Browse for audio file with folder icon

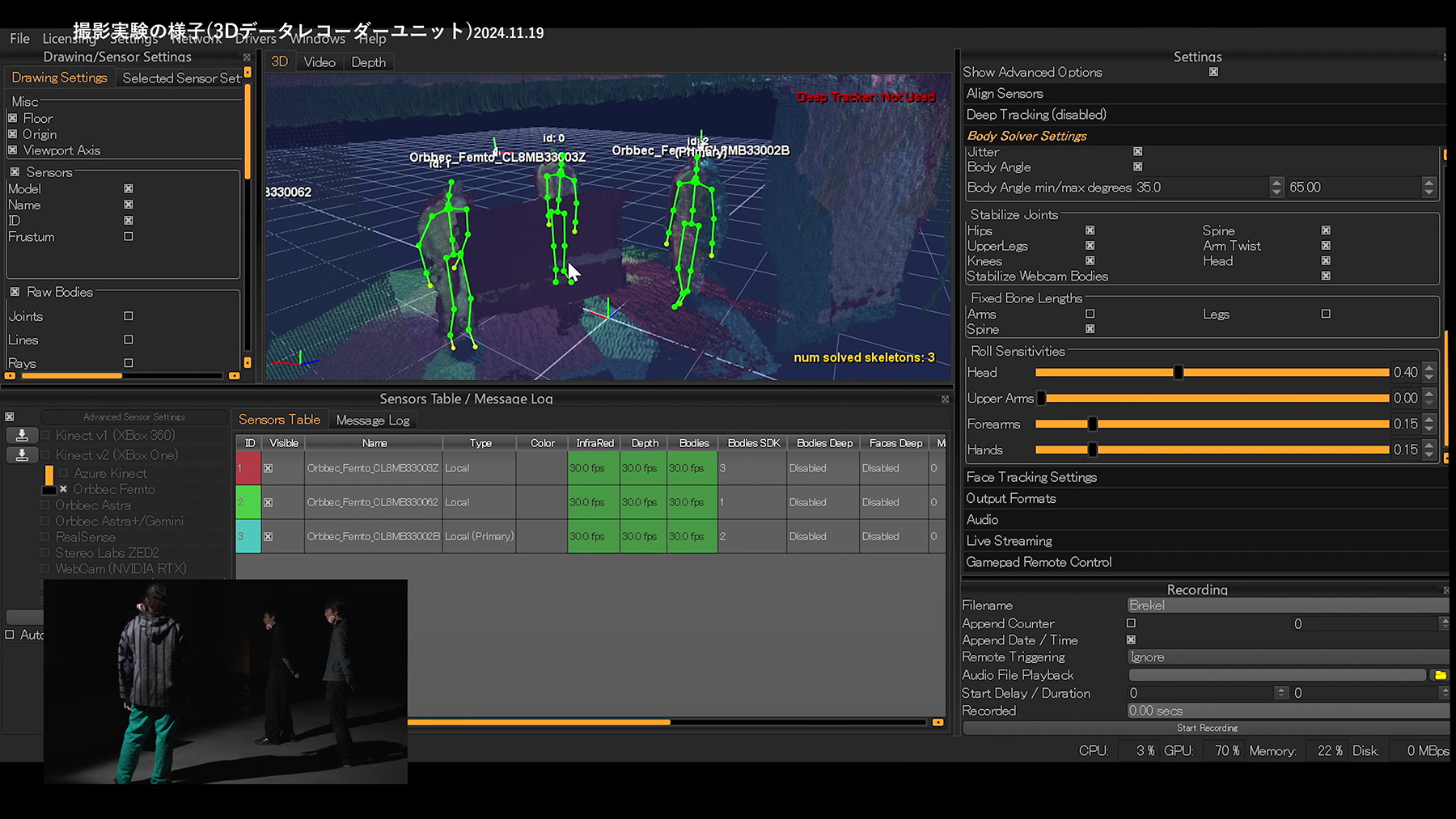[x=1440, y=675]
